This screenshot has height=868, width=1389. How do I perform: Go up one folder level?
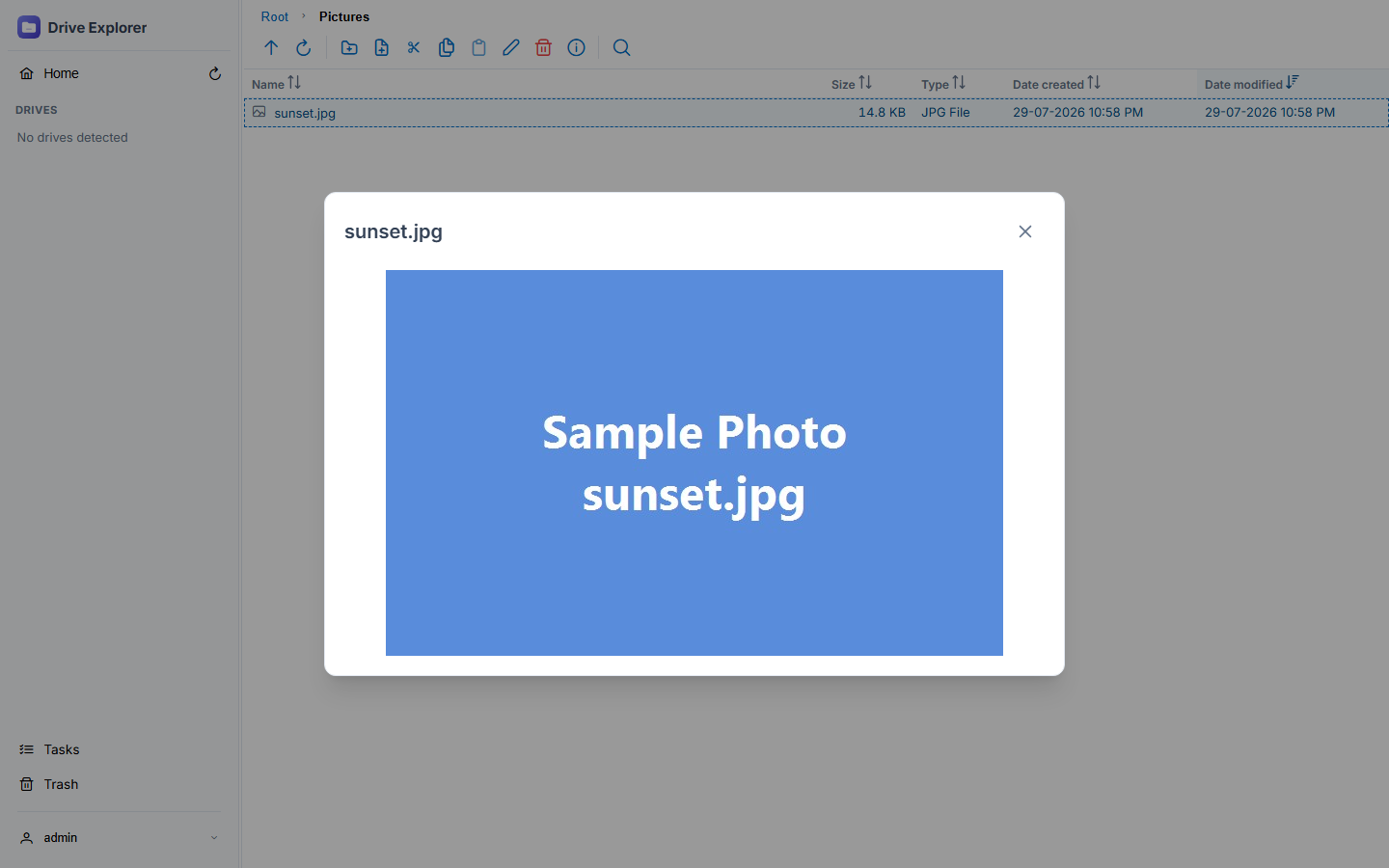tap(271, 47)
